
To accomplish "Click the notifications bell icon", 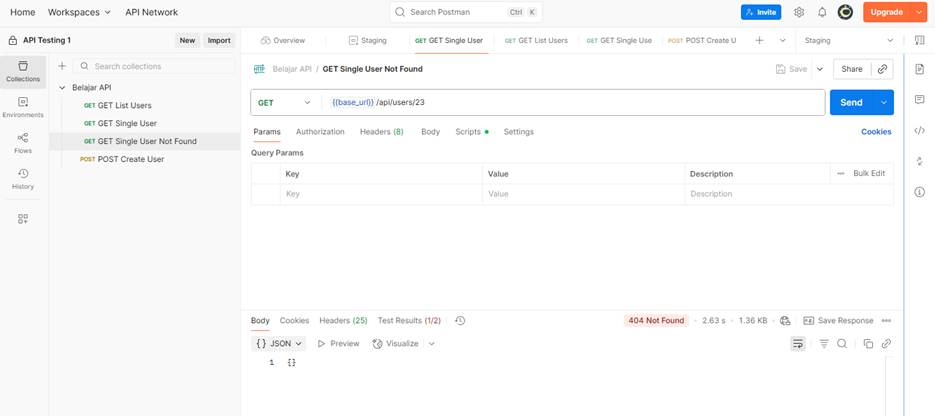I will coord(822,12).
